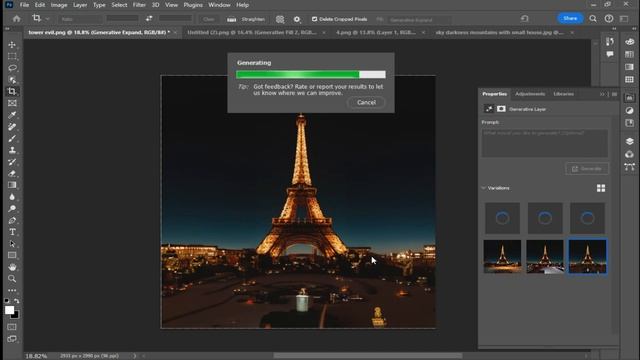Toggle Delete Cropped Pixels checkbox
The height and width of the screenshot is (360, 640).
tap(314, 19)
